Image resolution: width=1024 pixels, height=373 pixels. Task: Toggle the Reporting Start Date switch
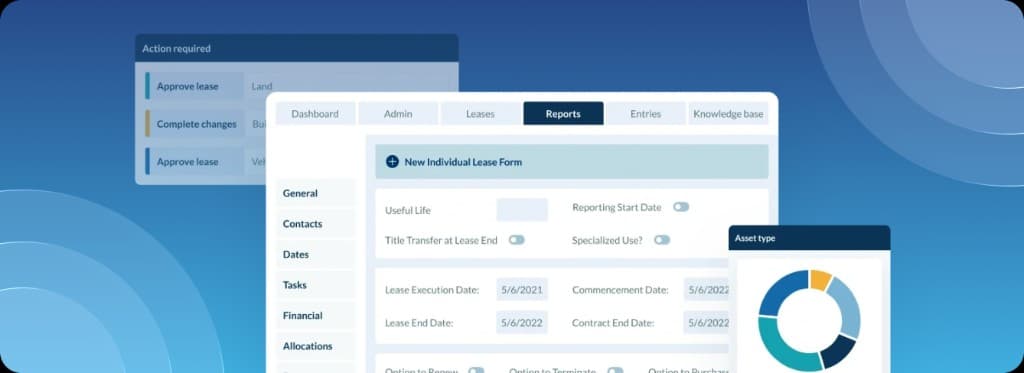[x=681, y=207]
